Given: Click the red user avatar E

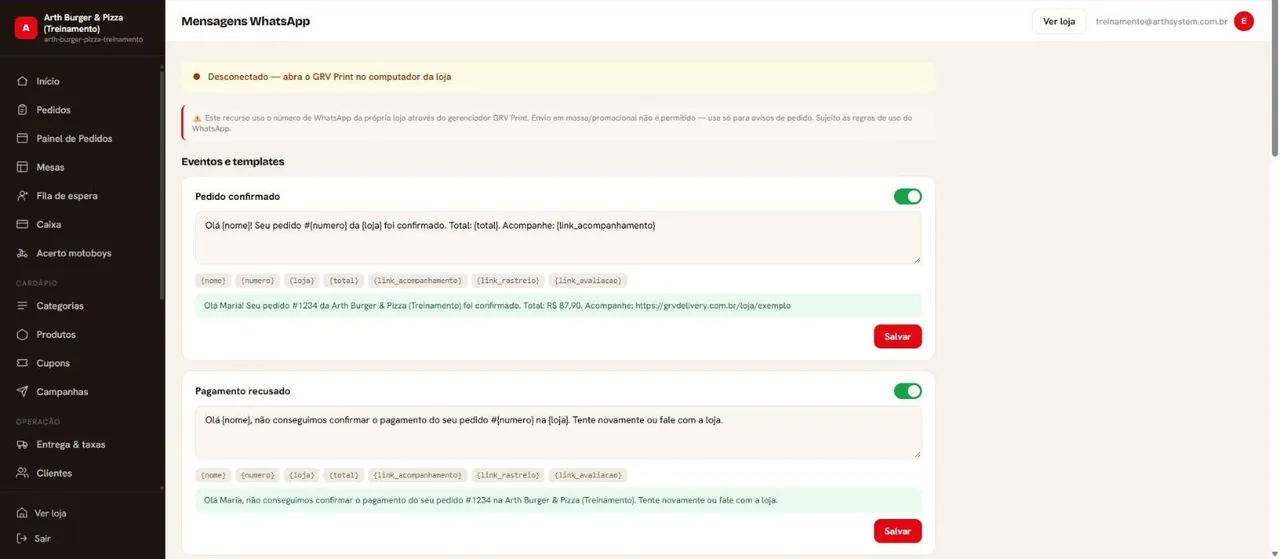Looking at the screenshot, I should (1244, 21).
